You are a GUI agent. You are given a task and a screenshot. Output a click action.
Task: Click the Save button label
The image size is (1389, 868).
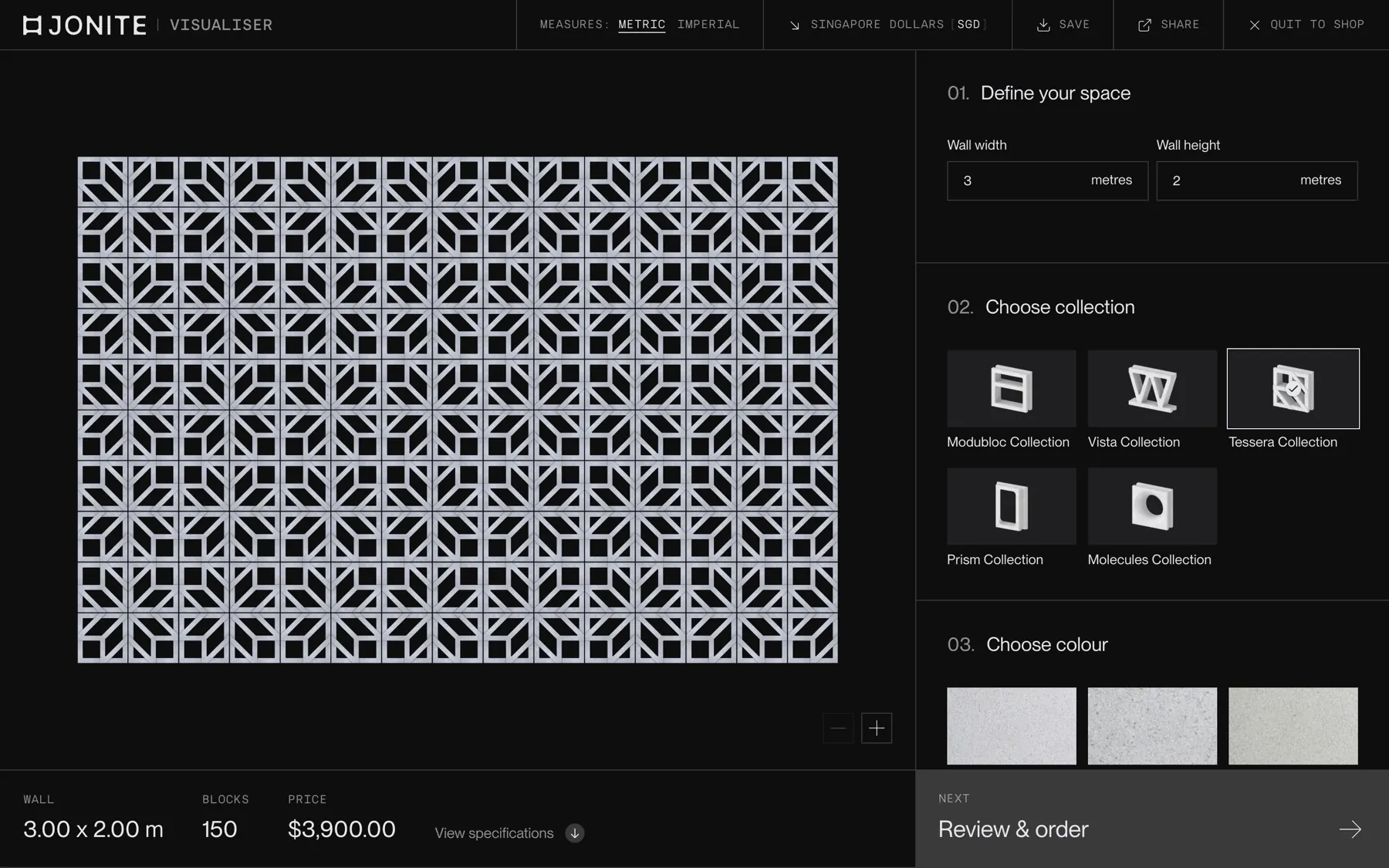(1074, 25)
